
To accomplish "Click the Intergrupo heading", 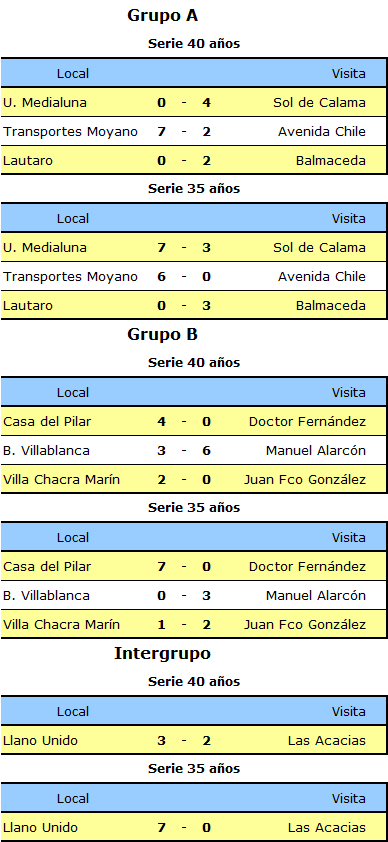I will 163,654.
